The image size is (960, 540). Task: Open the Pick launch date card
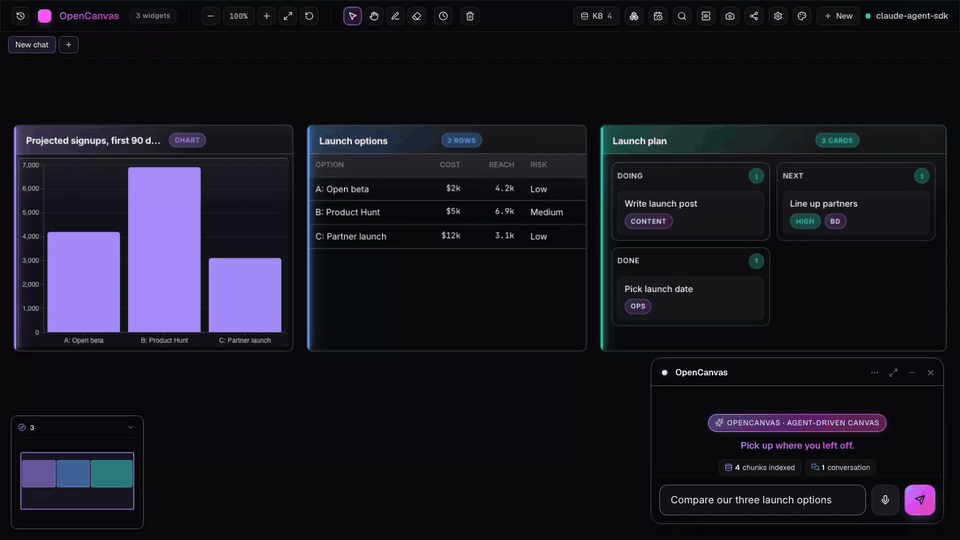click(690, 298)
